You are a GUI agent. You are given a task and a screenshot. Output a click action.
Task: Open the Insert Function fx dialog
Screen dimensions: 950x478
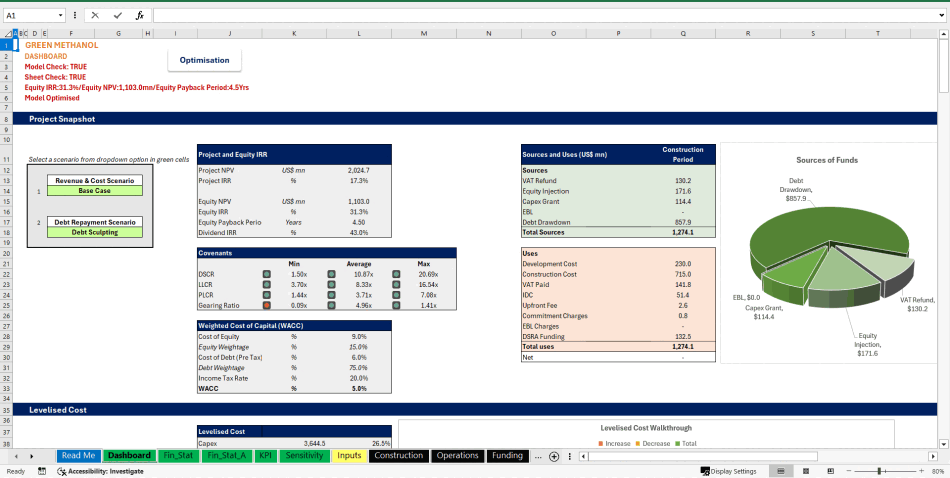(139, 15)
